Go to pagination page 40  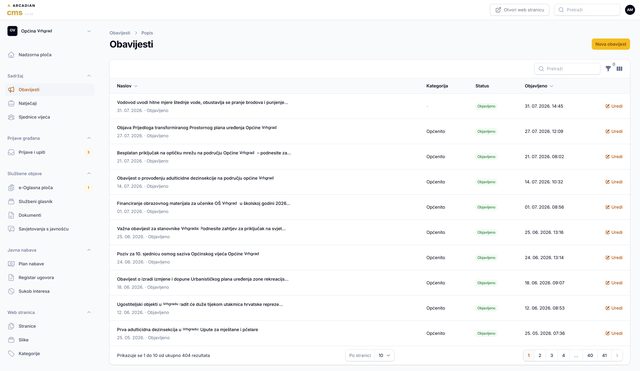tap(590, 356)
